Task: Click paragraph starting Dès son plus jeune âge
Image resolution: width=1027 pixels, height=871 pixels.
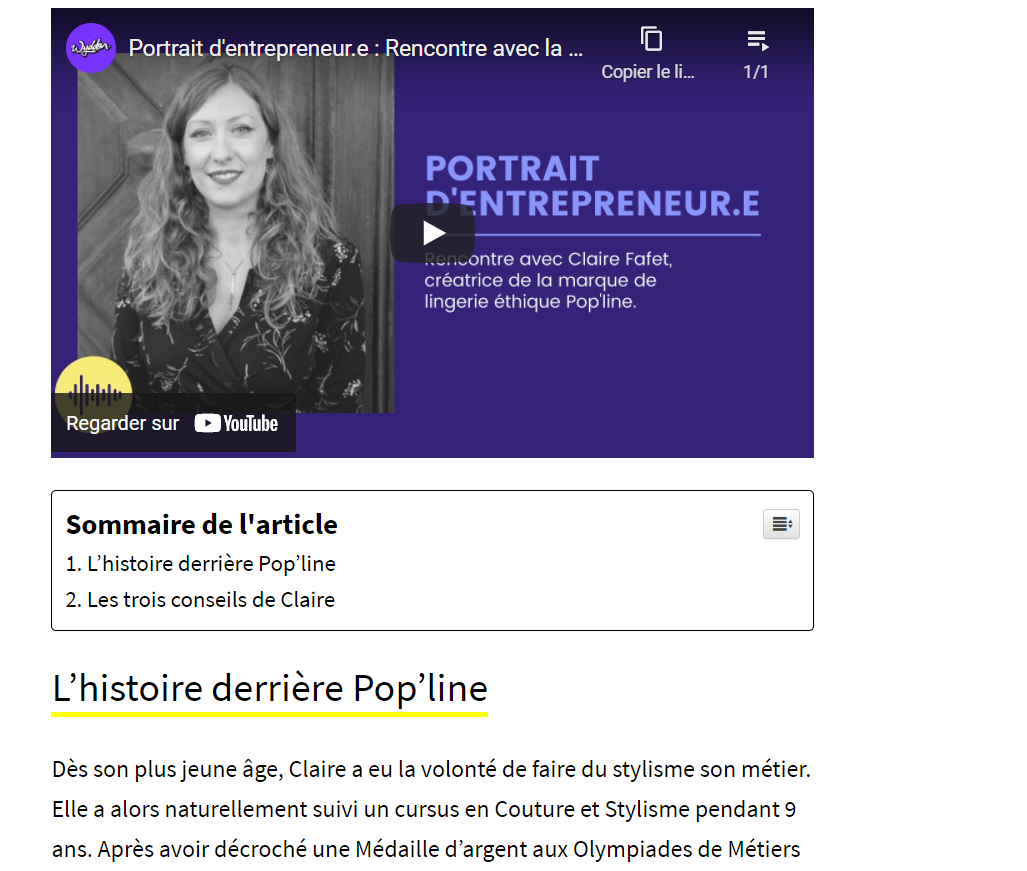Action: point(432,810)
